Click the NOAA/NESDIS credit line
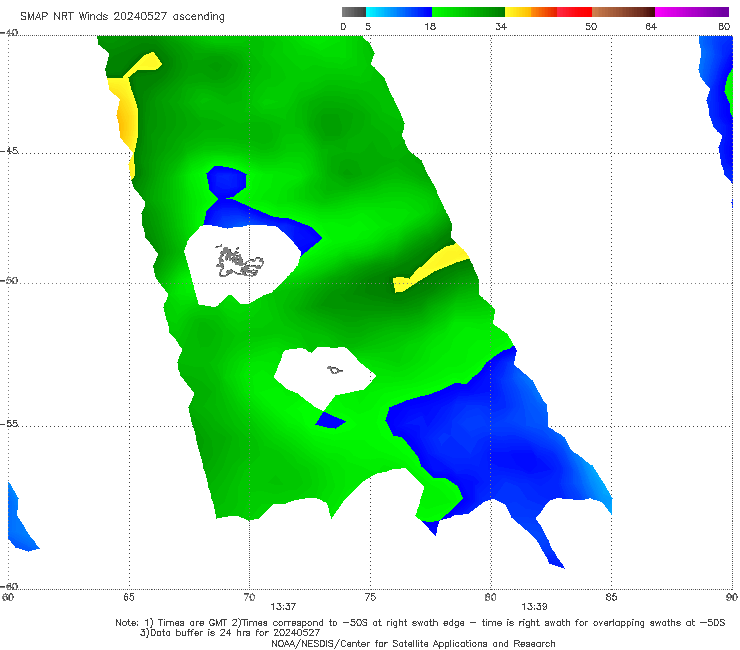The height and width of the screenshot is (650, 740). (x=413, y=643)
